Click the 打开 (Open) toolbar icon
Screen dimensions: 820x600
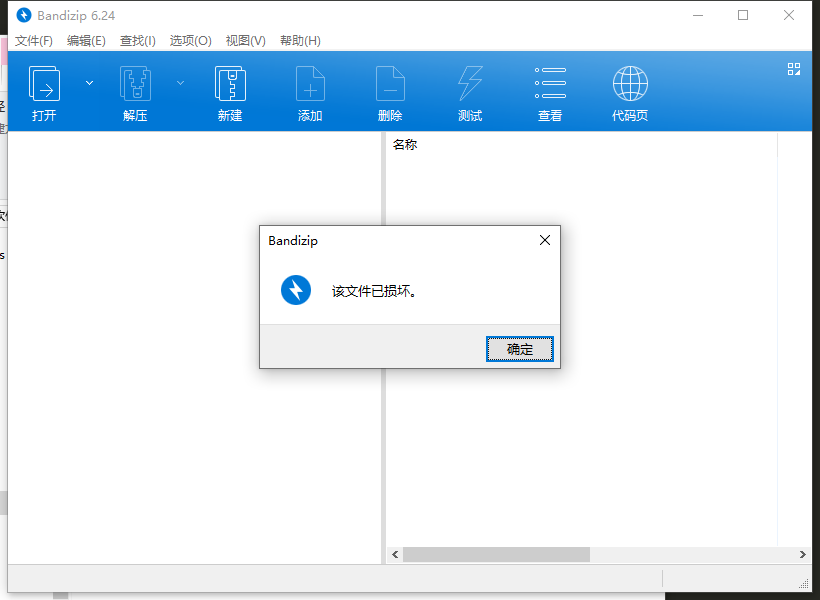point(44,84)
